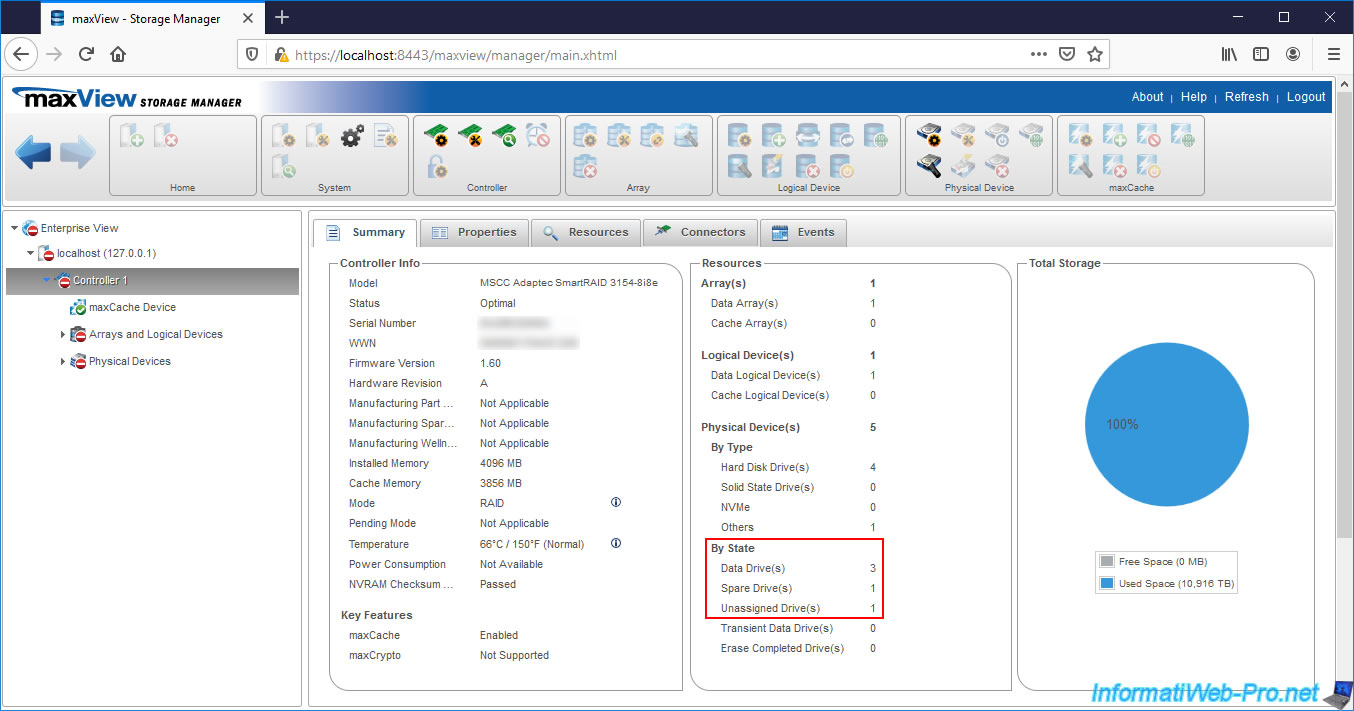Viewport: 1354px width, 711px height.
Task: Click the info icon beside RAID mode
Action: [x=616, y=503]
